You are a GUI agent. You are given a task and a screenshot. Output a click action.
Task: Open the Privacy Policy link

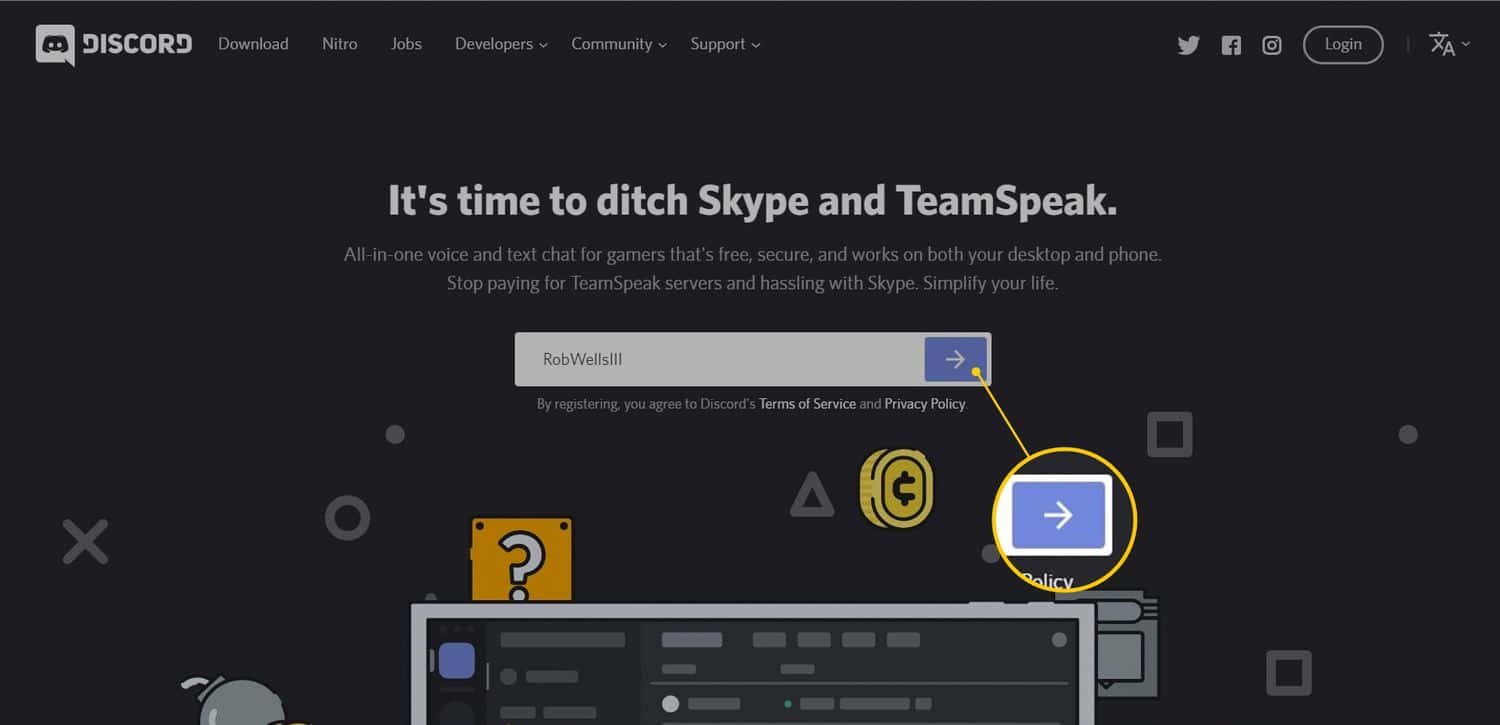pos(925,404)
